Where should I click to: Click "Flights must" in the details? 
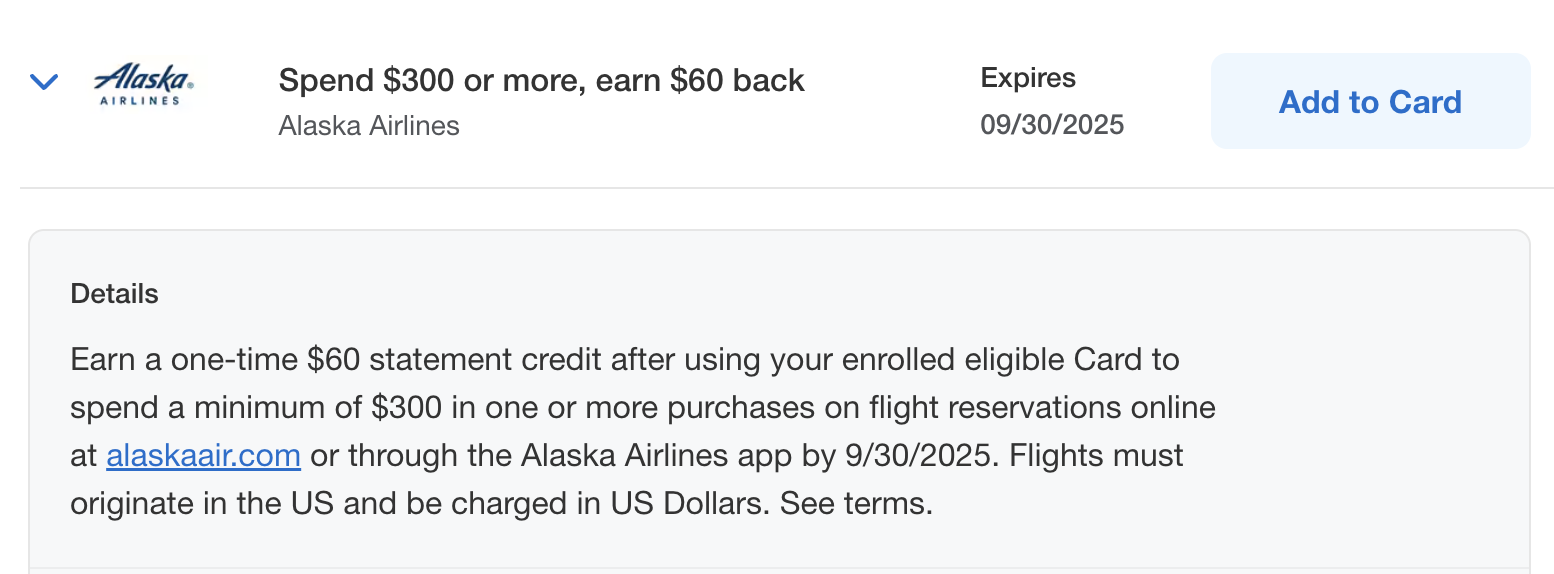click(x=1096, y=456)
